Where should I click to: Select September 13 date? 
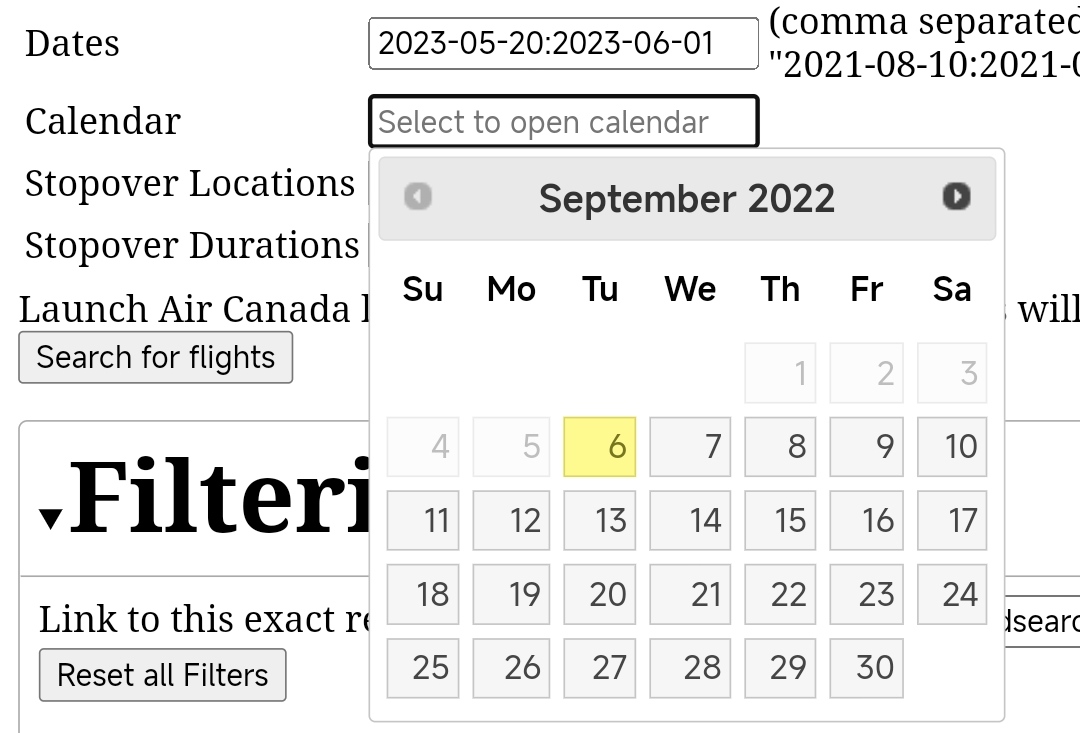(x=600, y=520)
